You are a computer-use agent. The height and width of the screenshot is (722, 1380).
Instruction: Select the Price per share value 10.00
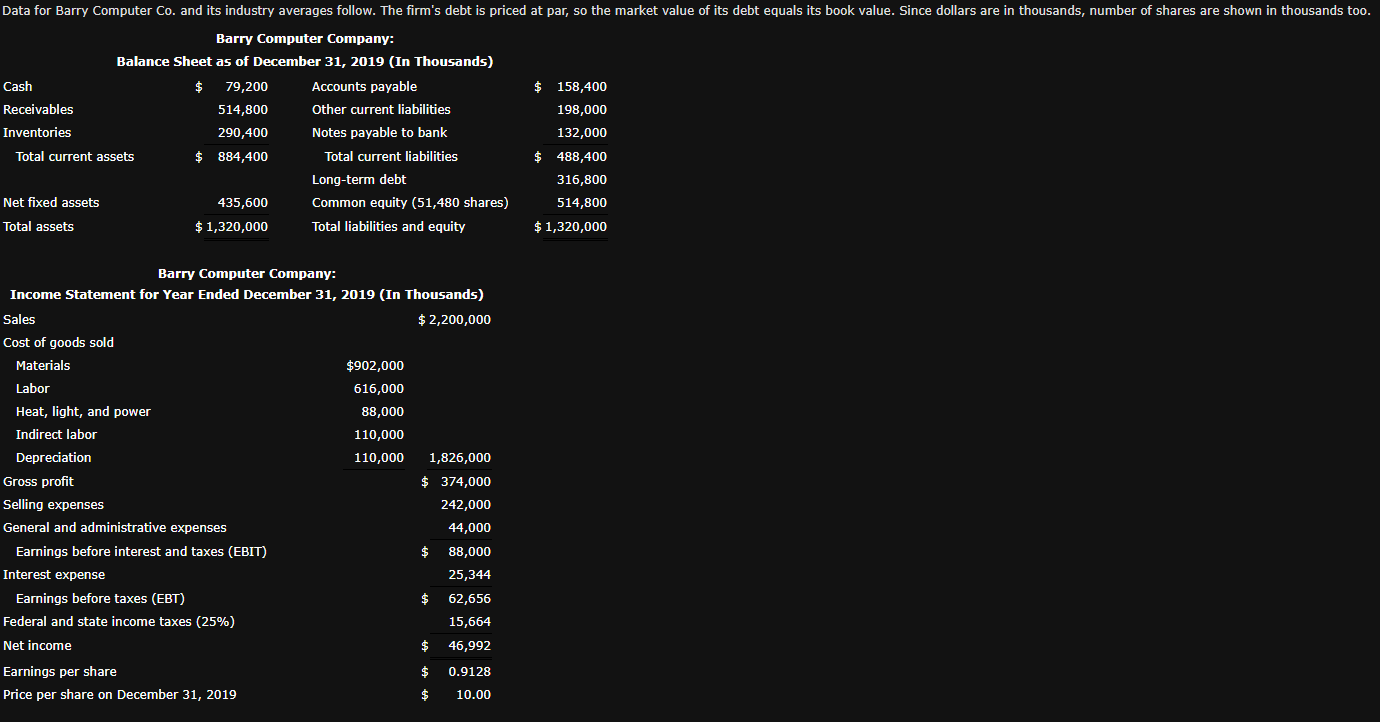click(x=473, y=695)
